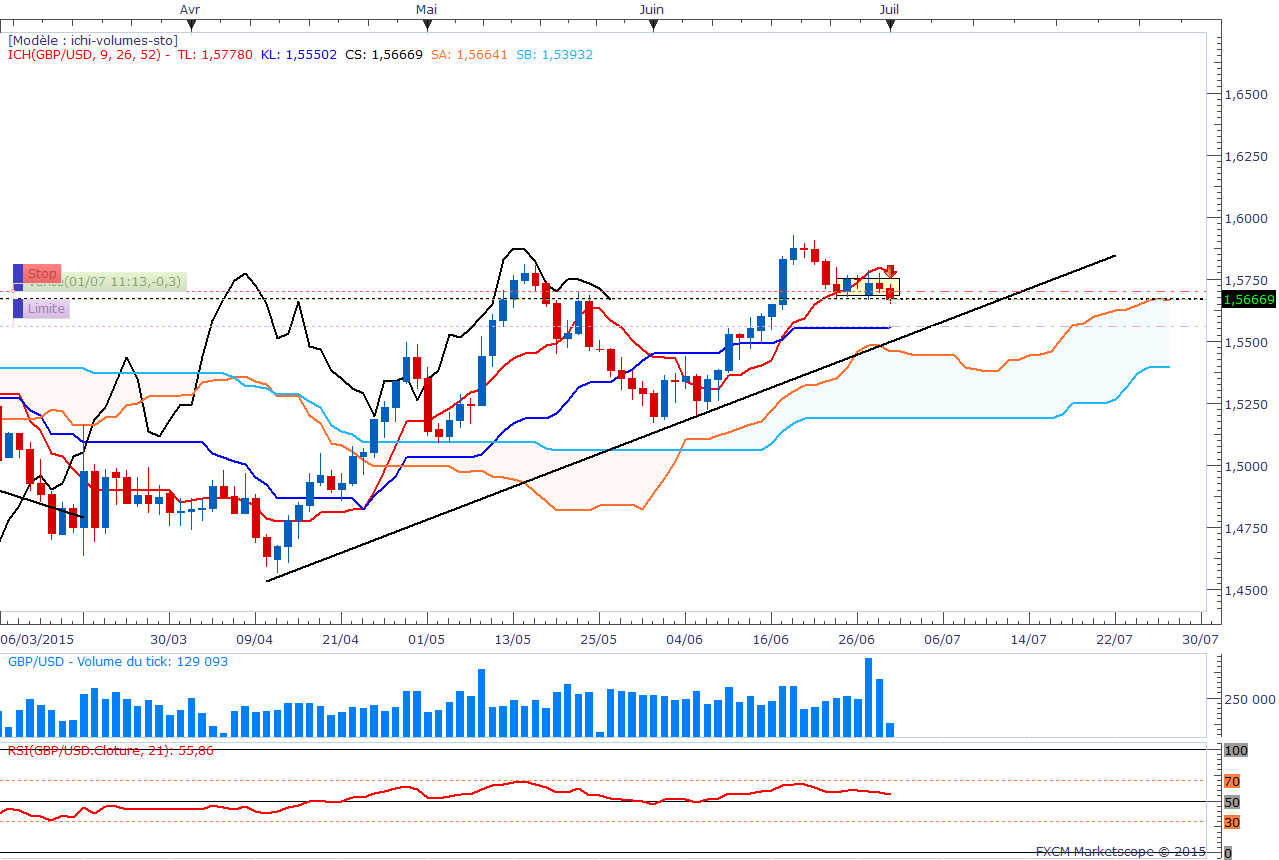Screen dimensions: 1279x860
Task: Click the RSI(GBP/USD.Cloture, 21) label
Action: coord(111,749)
